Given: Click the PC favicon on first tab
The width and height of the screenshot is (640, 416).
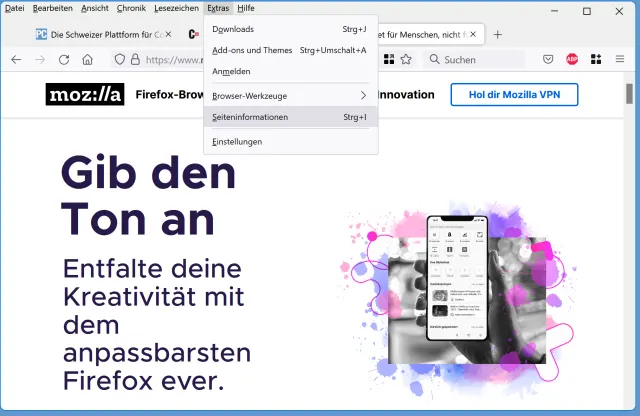Looking at the screenshot, I should (x=41, y=34).
